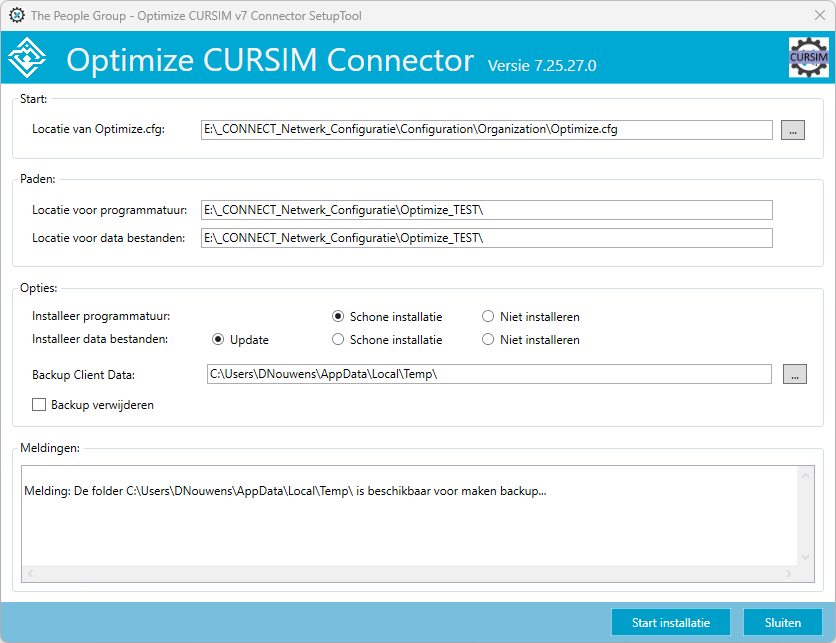Close the SetupTool window
This screenshot has height=643, width=836.
point(820,15)
